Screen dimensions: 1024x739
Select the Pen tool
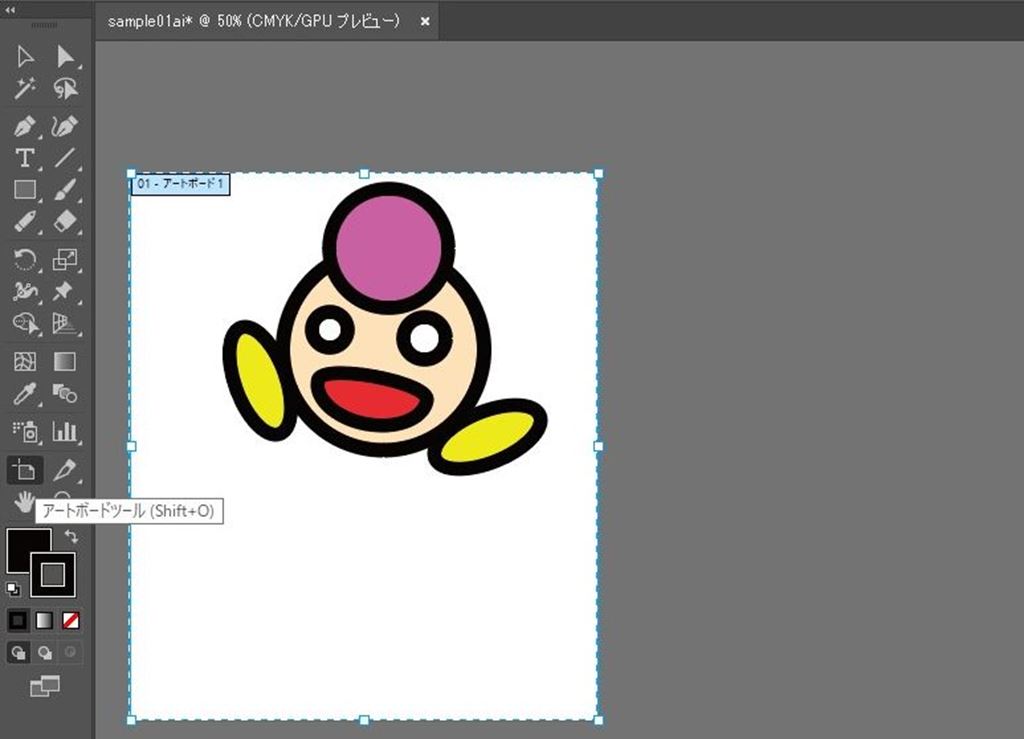point(25,127)
